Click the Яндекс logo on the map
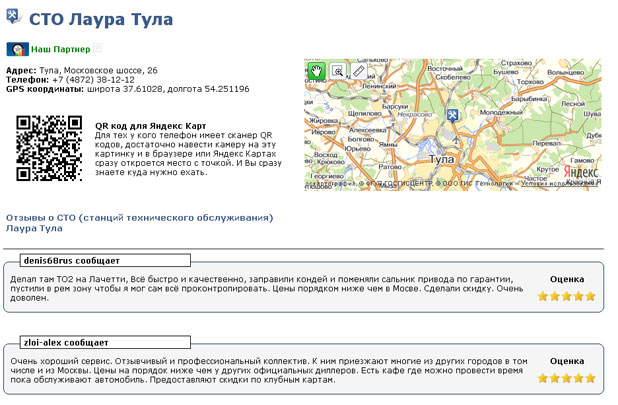The height and width of the screenshot is (405, 618). click(x=578, y=172)
